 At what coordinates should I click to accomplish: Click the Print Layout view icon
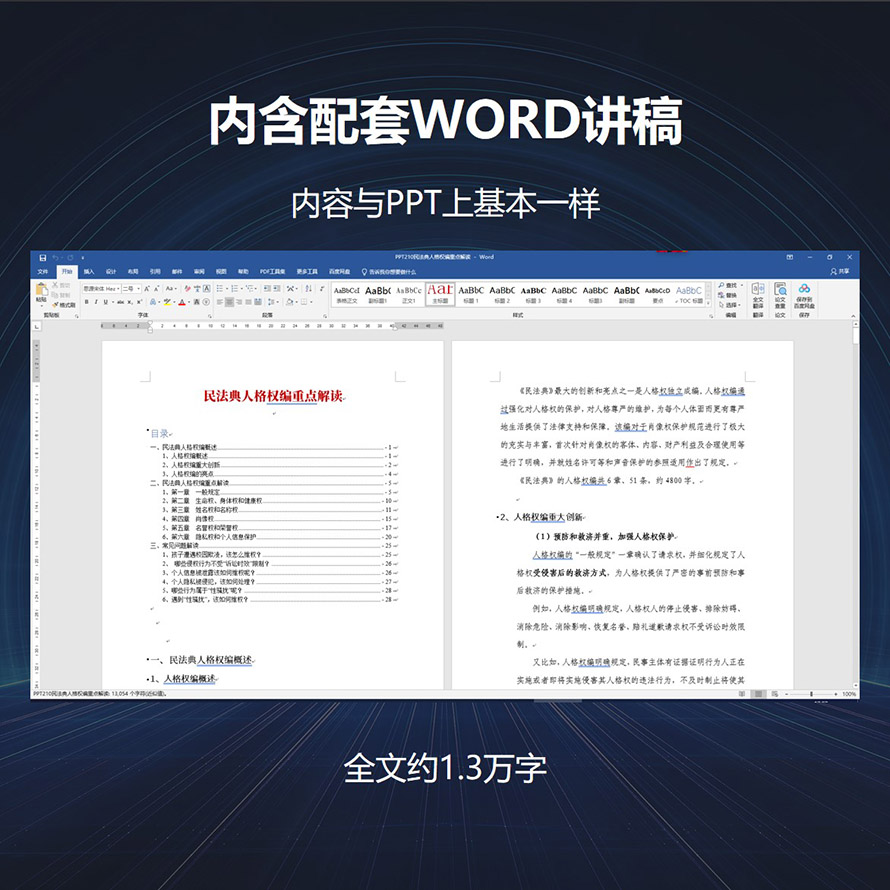pos(758,694)
